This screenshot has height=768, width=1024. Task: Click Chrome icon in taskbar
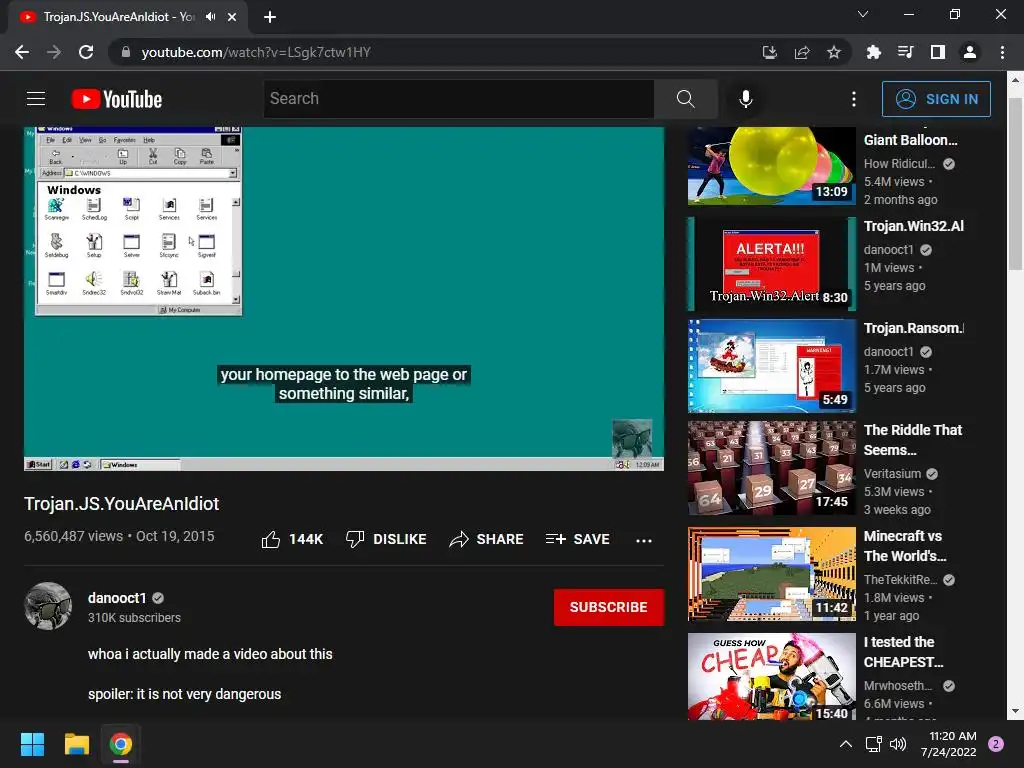click(x=121, y=744)
